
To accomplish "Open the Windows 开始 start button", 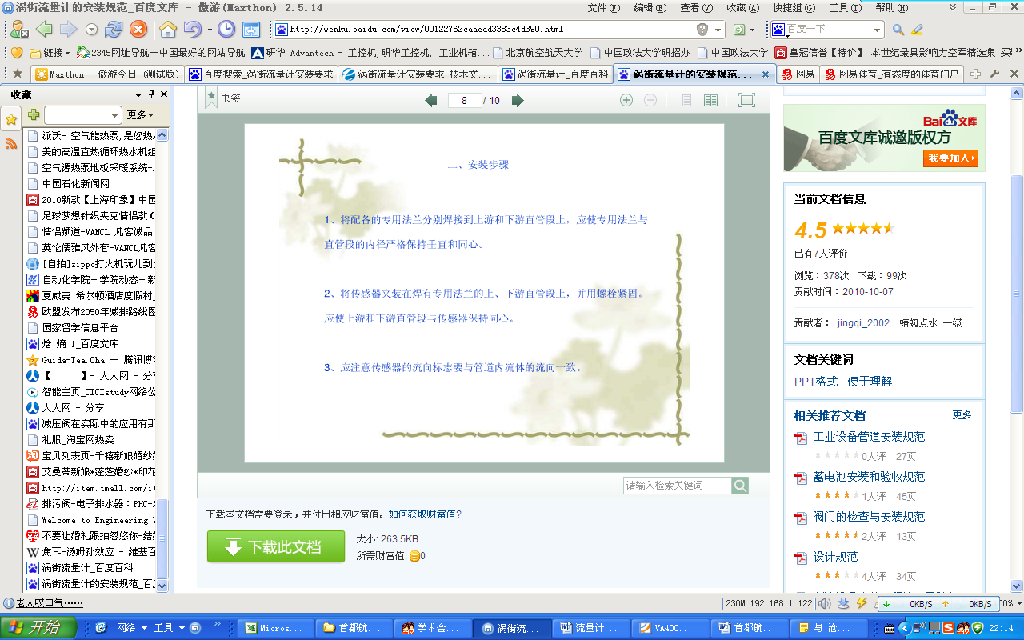I will click(x=37, y=628).
